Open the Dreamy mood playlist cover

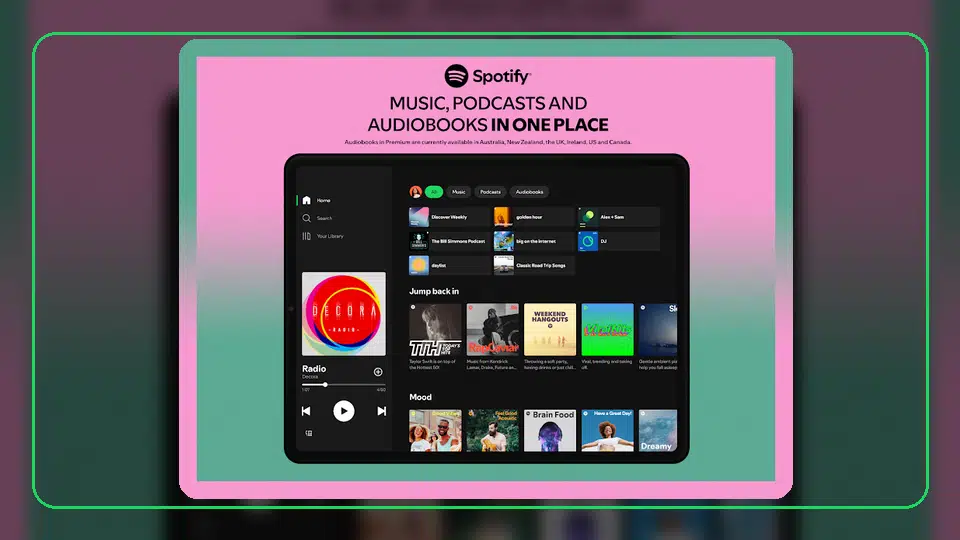click(x=658, y=430)
